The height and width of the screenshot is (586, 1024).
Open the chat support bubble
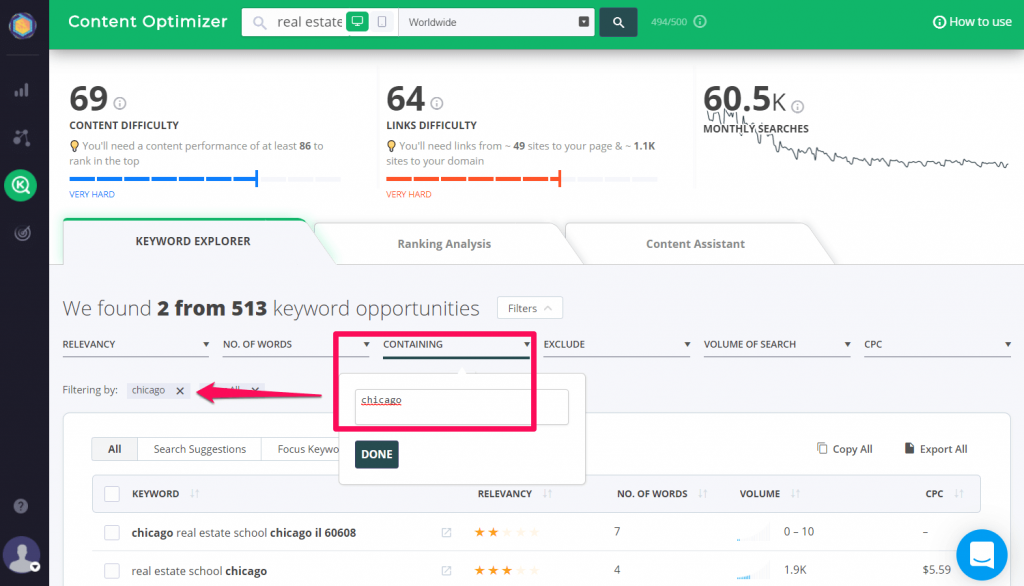click(x=982, y=555)
